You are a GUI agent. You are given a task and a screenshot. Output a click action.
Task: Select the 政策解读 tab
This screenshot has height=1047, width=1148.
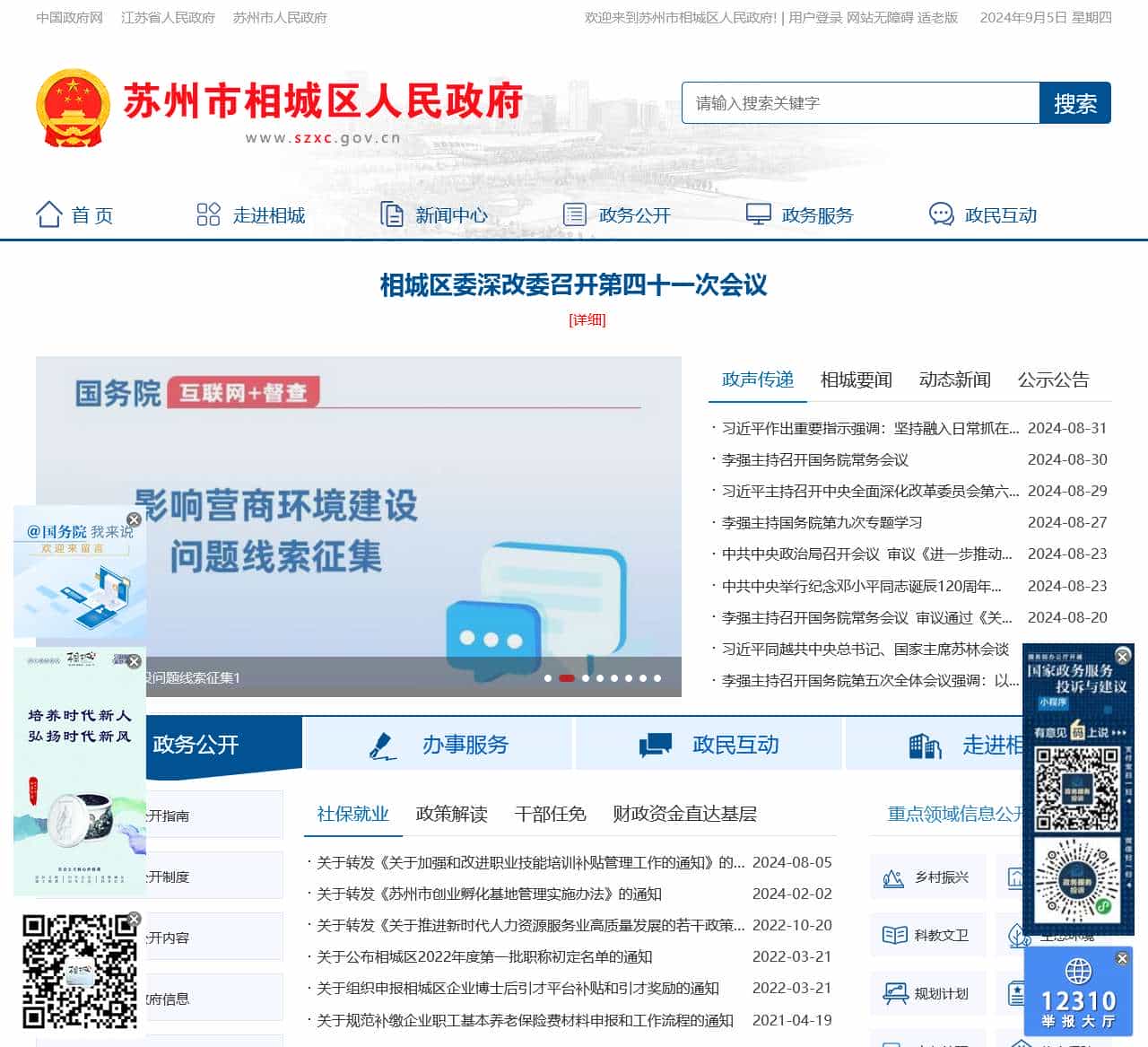pyautogui.click(x=451, y=814)
